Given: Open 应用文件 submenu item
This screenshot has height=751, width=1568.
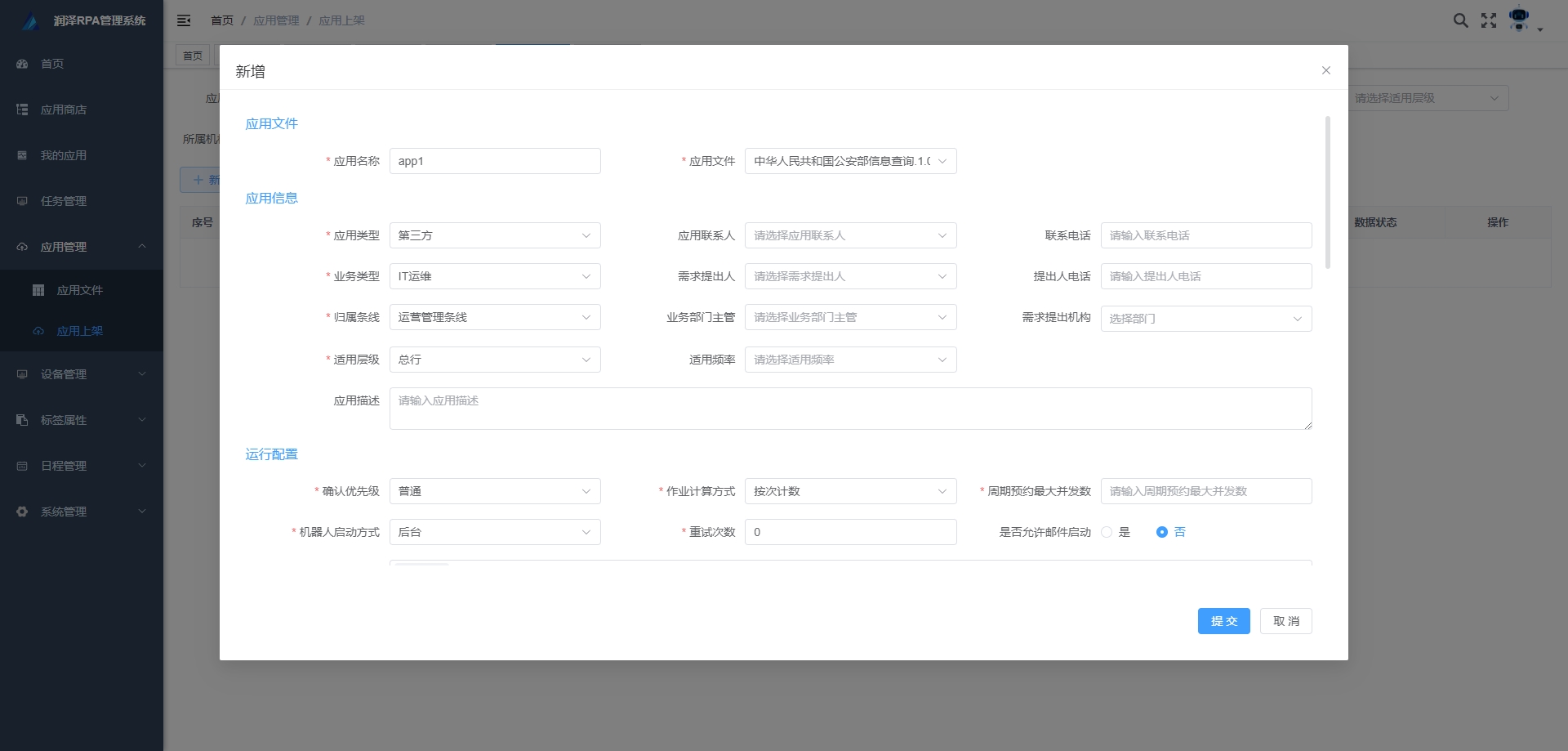Looking at the screenshot, I should tap(82, 290).
